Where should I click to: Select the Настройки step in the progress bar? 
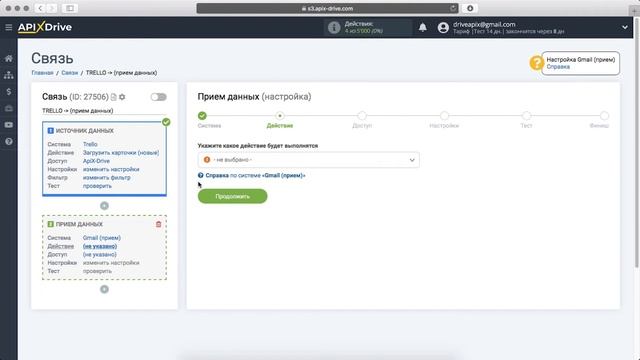[444, 116]
